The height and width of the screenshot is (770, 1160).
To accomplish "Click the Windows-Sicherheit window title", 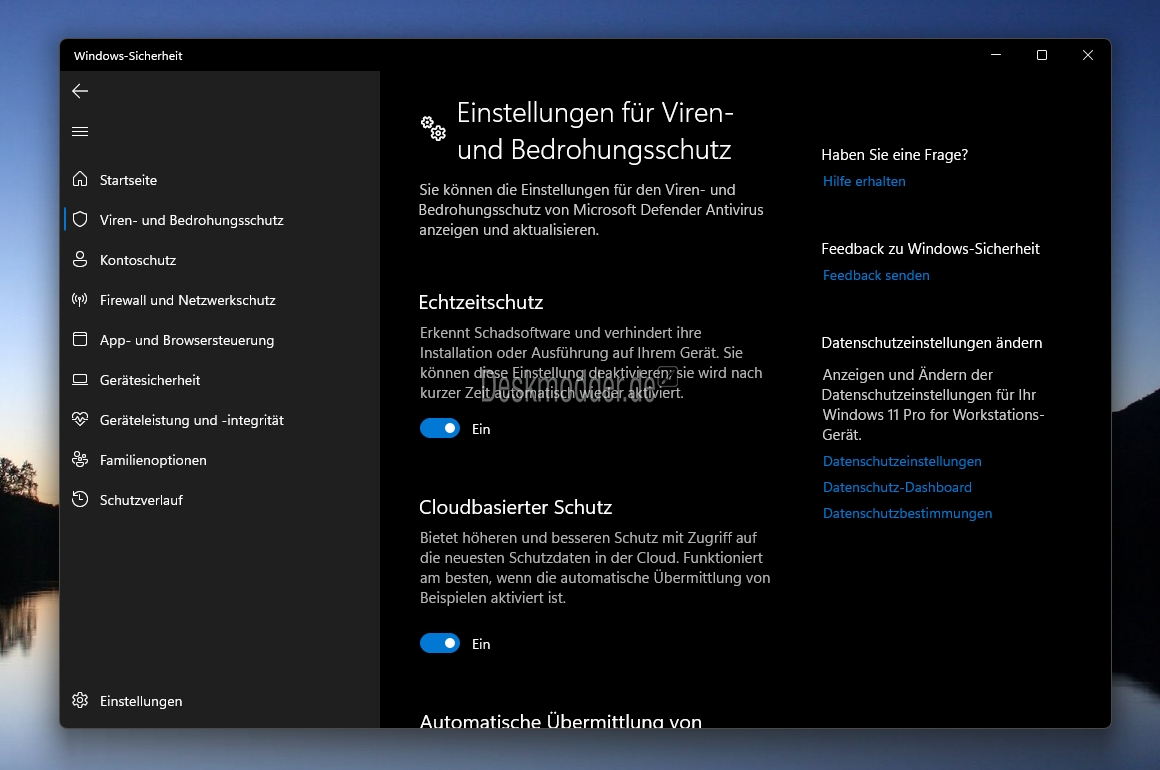I will pyautogui.click(x=128, y=55).
